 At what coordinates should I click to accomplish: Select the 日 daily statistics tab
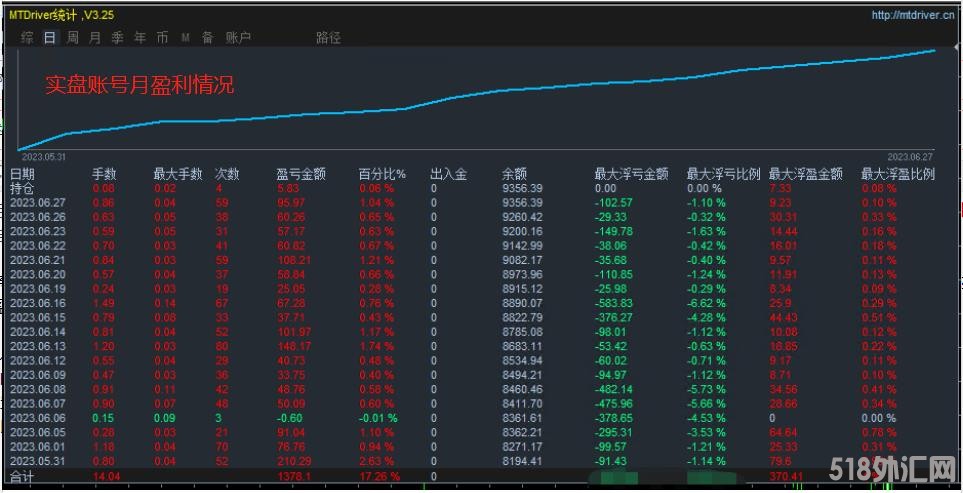tap(50, 38)
